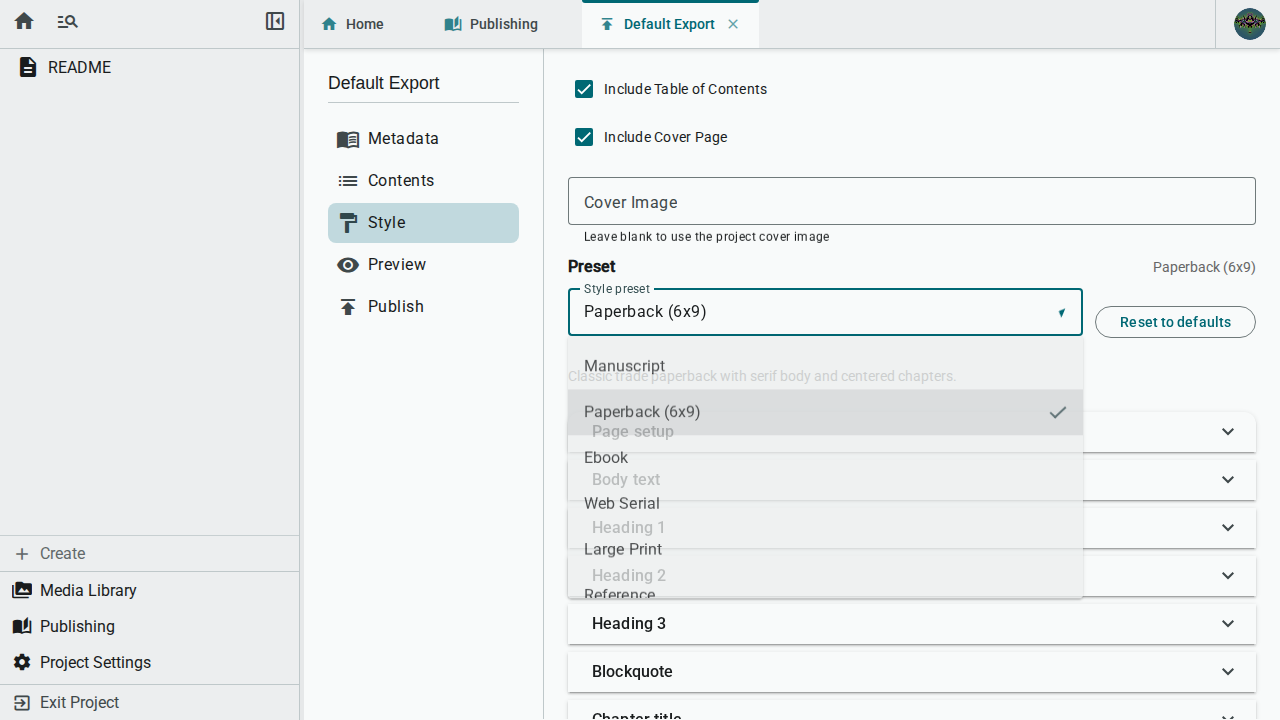Click the Home tab house icon
The height and width of the screenshot is (720, 1280).
[x=329, y=24]
